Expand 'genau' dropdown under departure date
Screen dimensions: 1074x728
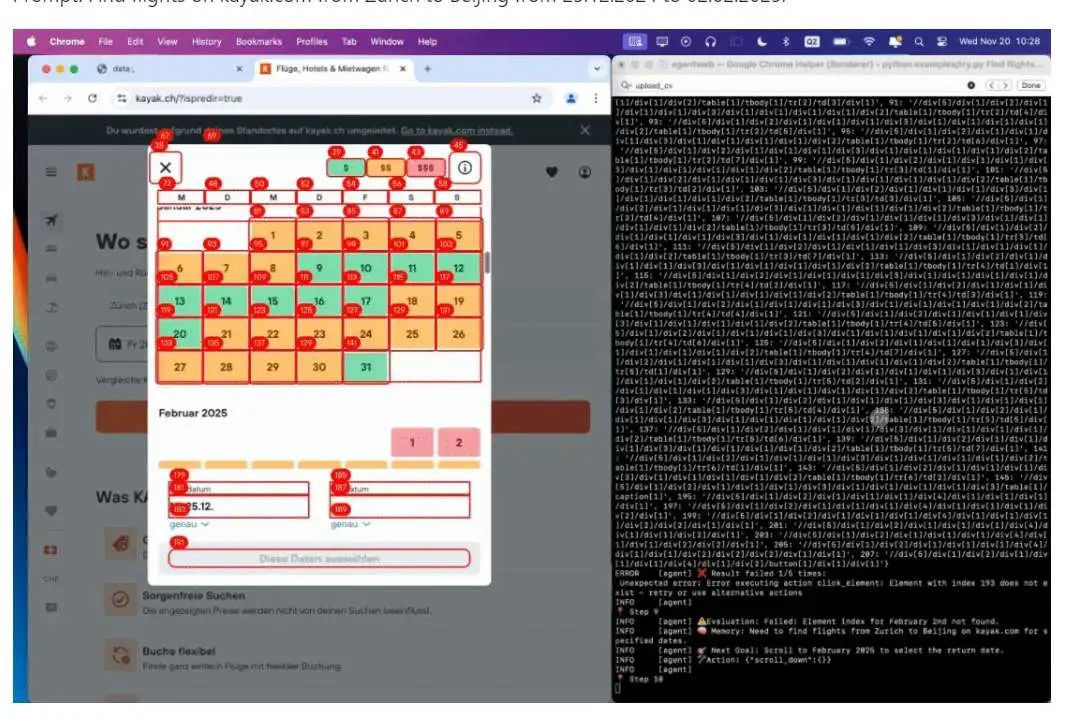(189, 525)
